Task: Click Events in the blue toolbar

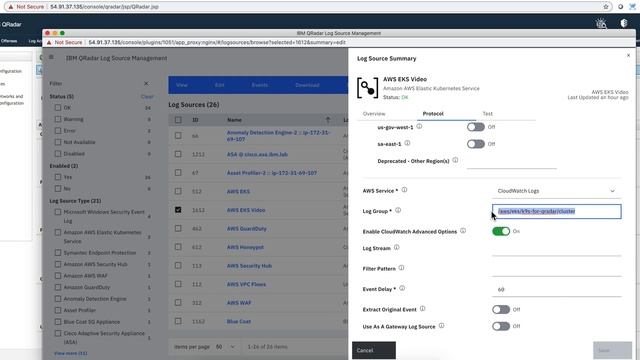Action: (260, 85)
